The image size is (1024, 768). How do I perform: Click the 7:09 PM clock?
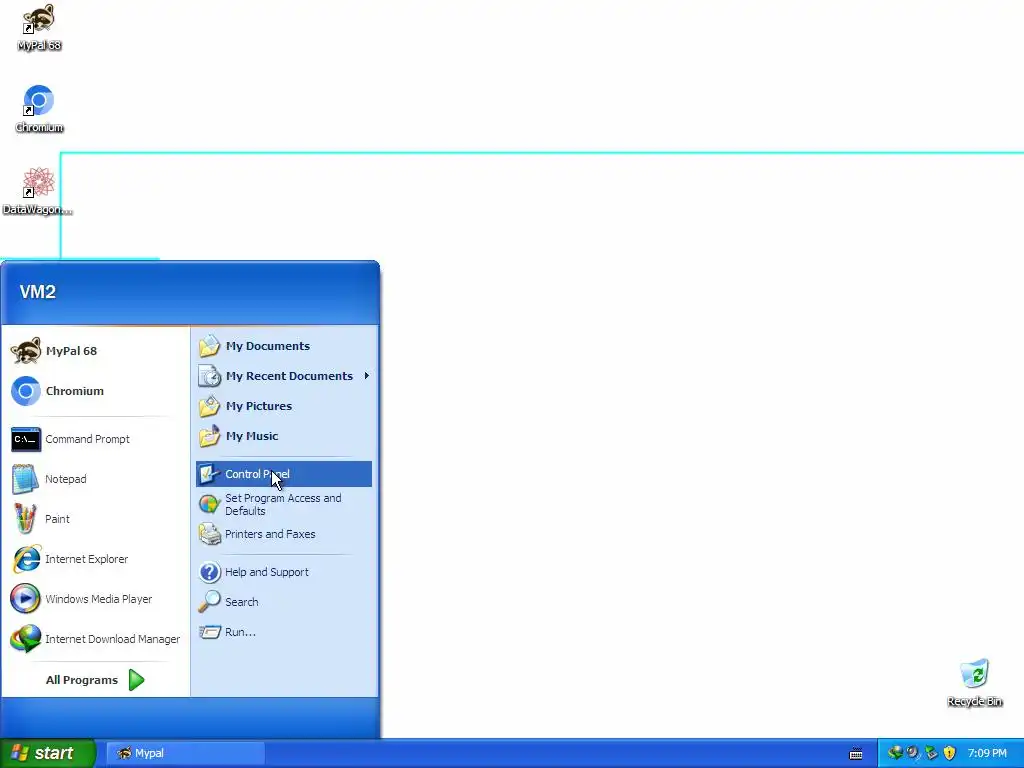pos(987,753)
